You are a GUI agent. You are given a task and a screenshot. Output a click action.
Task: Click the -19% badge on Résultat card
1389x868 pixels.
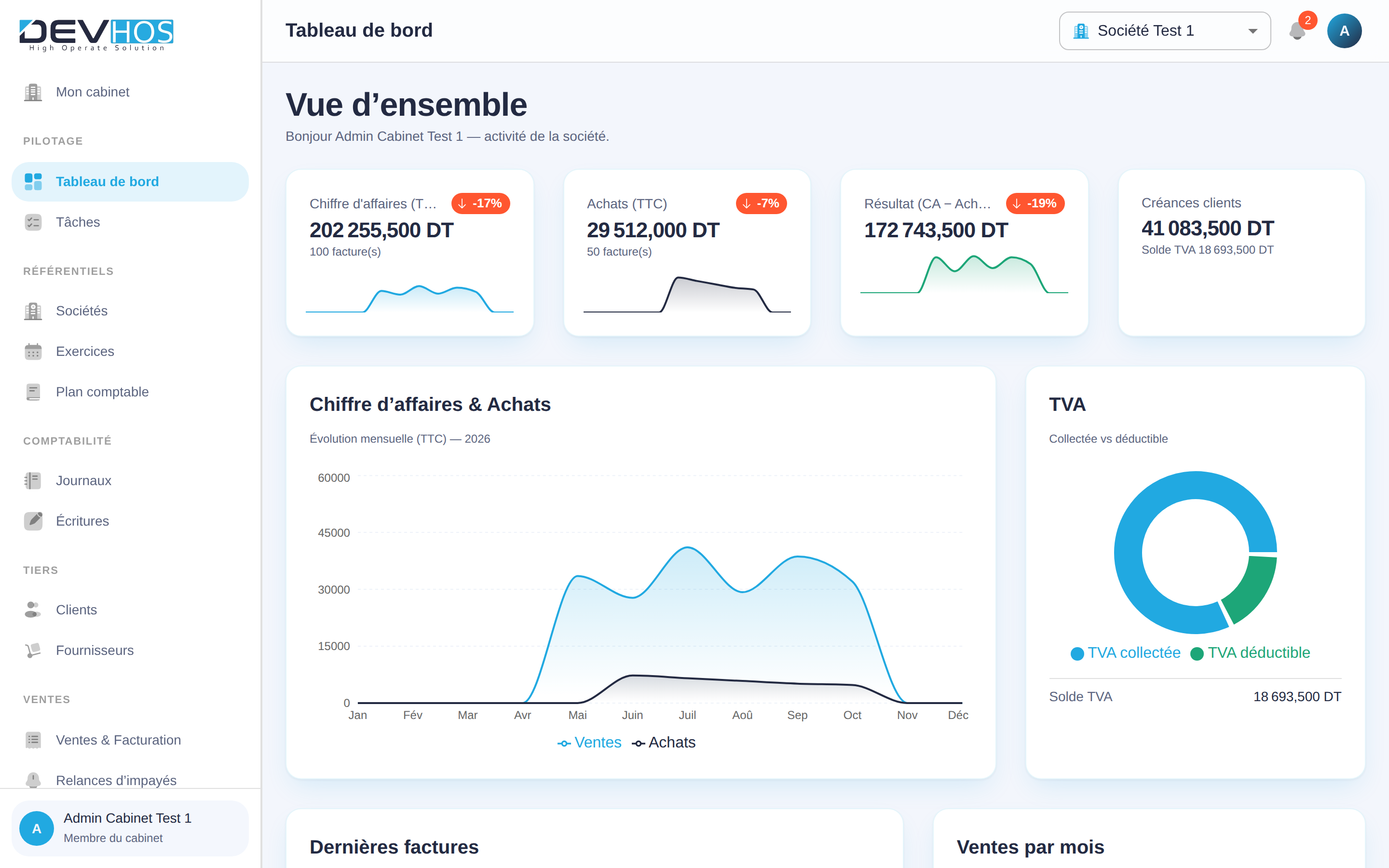1035,203
